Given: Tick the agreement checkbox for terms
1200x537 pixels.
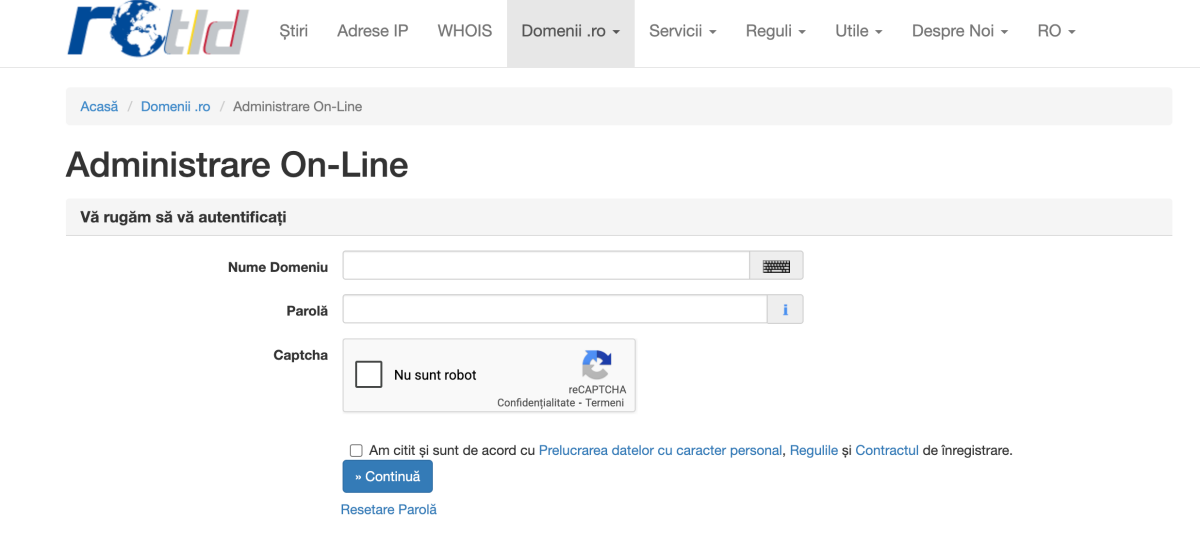Looking at the screenshot, I should 356,451.
